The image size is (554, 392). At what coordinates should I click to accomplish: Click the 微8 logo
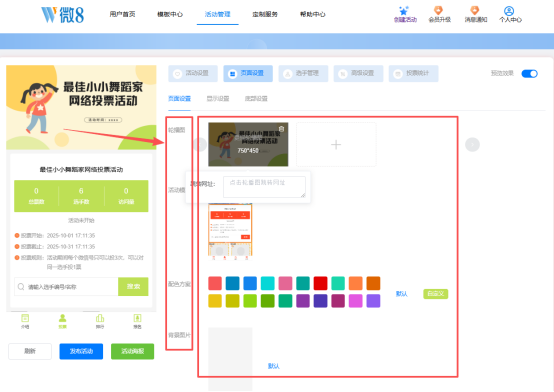coord(63,15)
